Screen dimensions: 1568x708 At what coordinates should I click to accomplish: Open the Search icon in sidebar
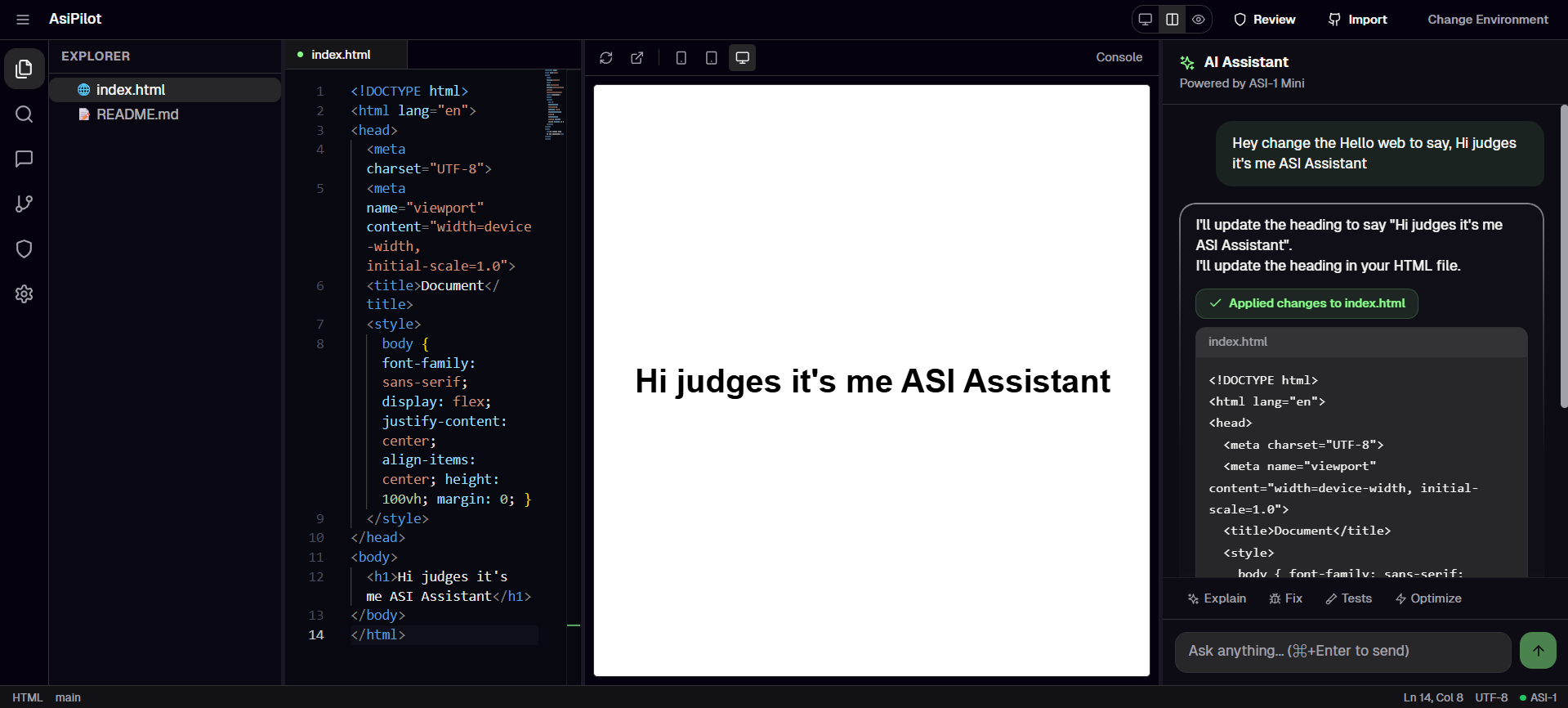click(x=25, y=114)
